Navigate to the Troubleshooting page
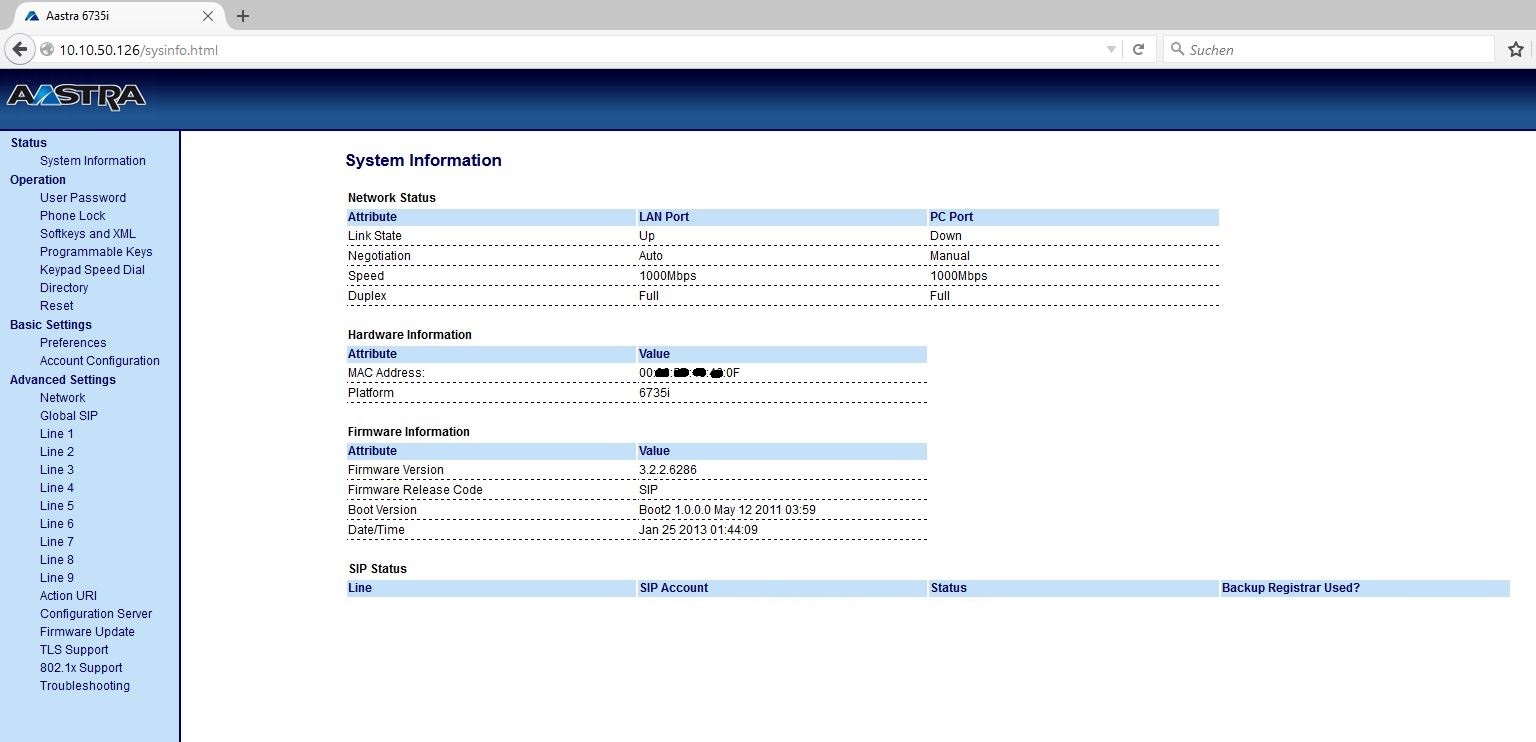 coord(84,686)
